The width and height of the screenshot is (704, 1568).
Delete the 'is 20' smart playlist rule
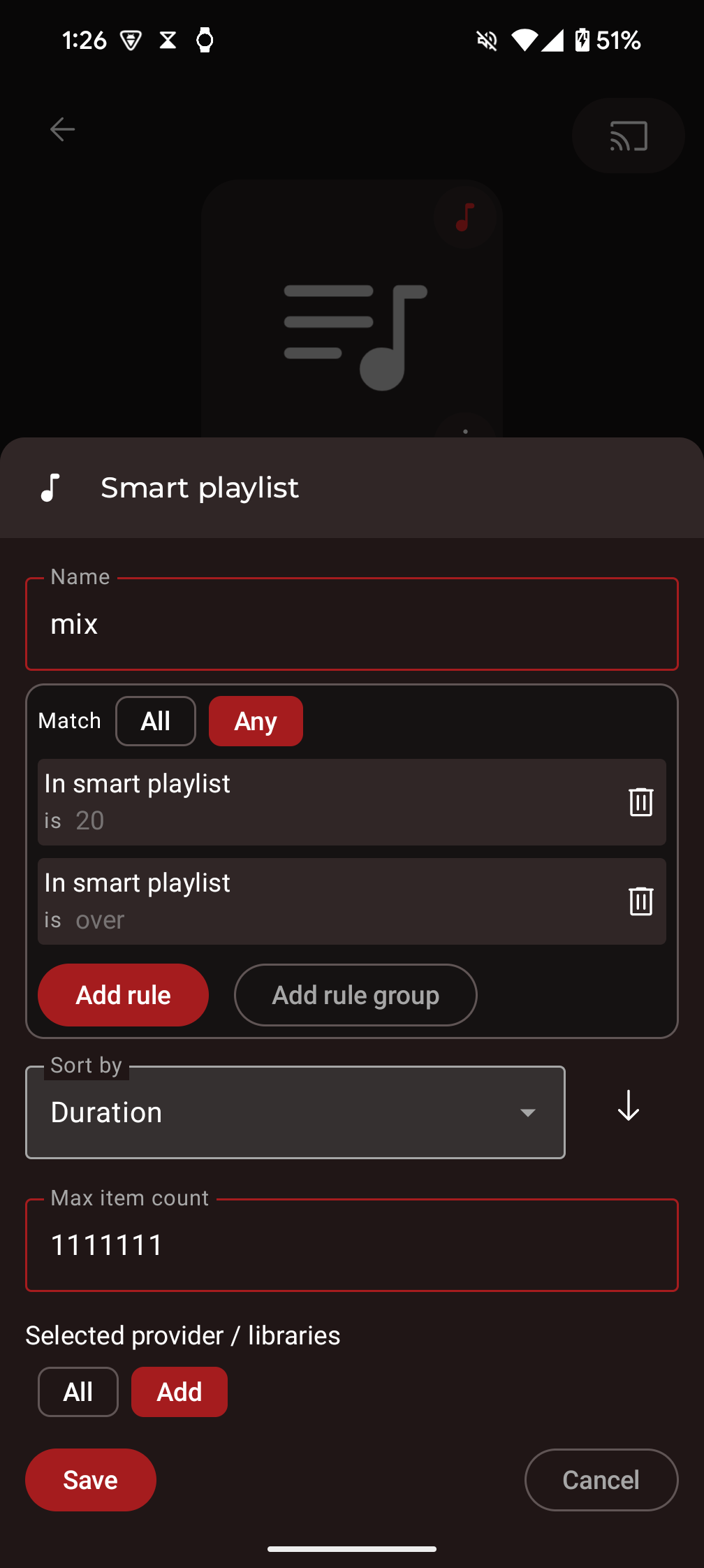640,801
